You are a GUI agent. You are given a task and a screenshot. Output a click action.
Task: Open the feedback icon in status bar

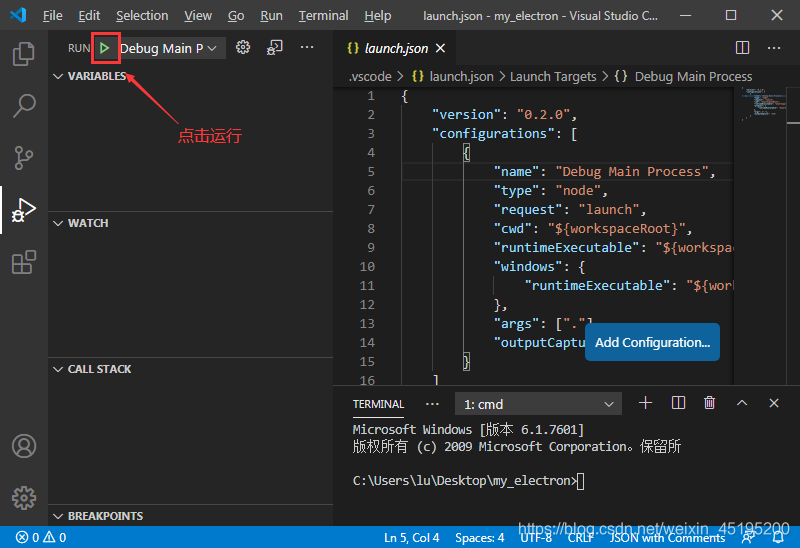click(748, 537)
